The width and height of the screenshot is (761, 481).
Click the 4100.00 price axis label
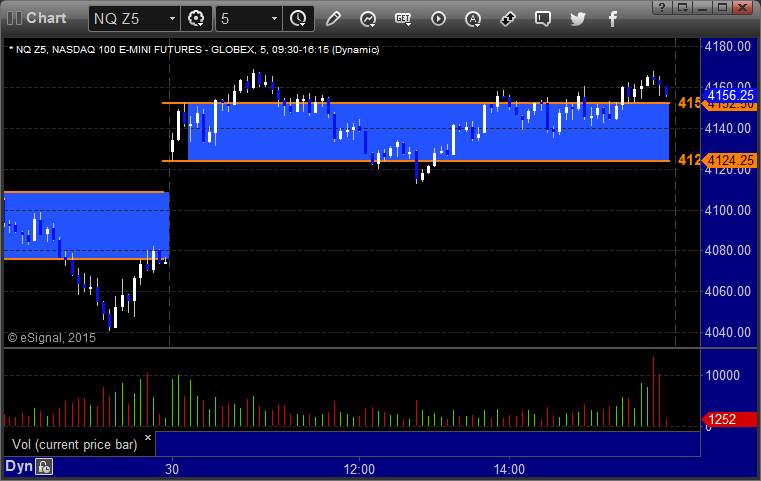728,211
